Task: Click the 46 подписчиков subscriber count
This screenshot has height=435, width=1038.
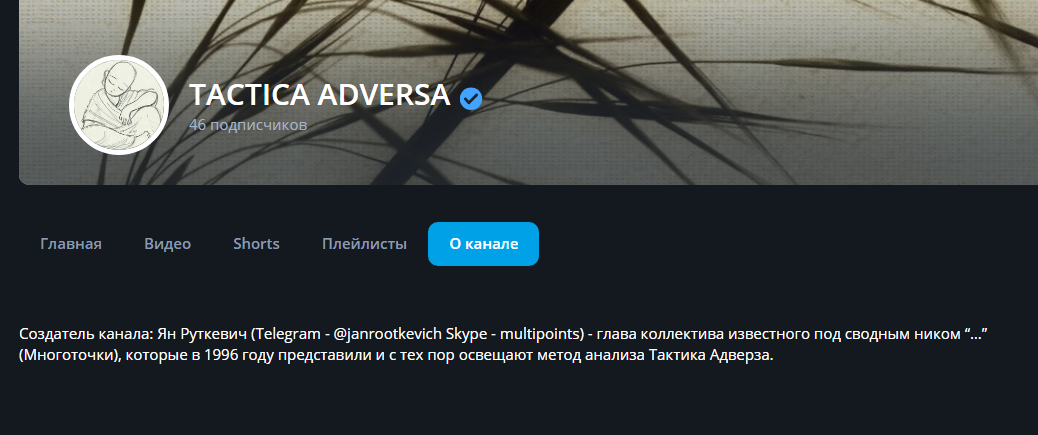Action: pyautogui.click(x=248, y=124)
